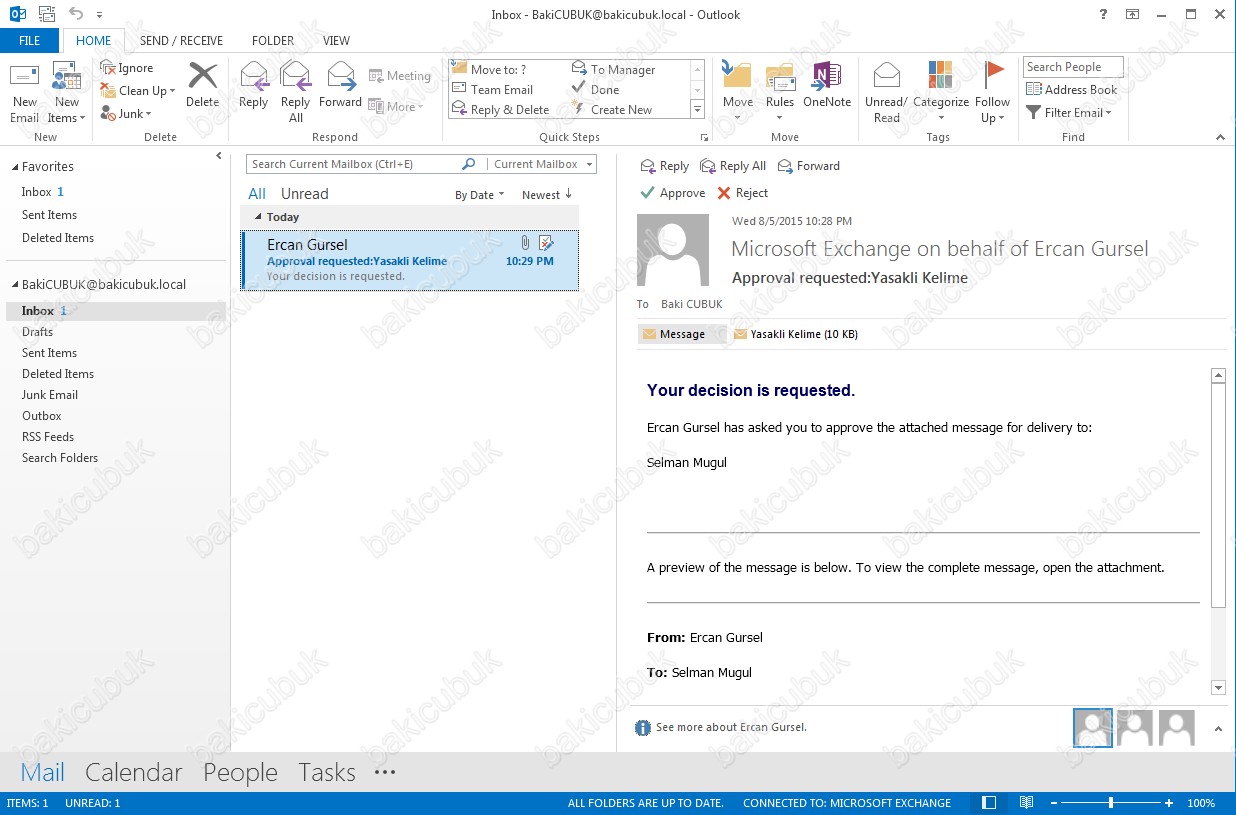Screen dimensions: 1236x815
Task: Click the Search Current Mailbox field
Action: click(354, 164)
